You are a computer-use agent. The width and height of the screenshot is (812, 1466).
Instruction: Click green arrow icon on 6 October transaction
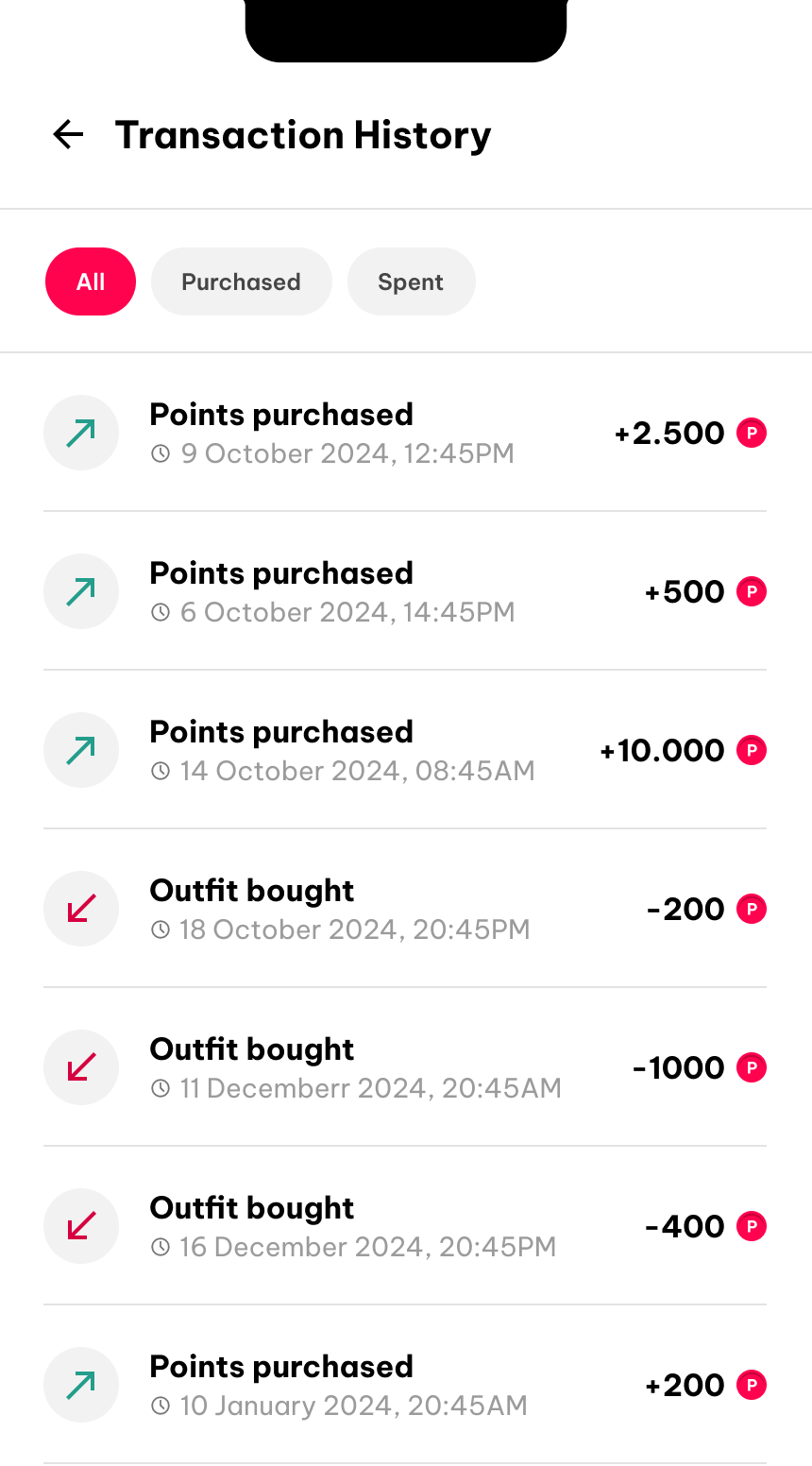(x=81, y=591)
